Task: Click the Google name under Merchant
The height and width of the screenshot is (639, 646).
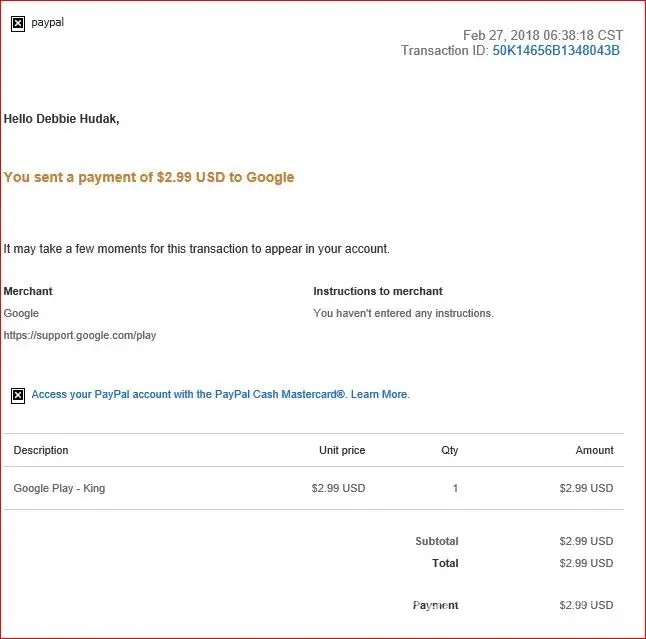Action: [x=21, y=313]
